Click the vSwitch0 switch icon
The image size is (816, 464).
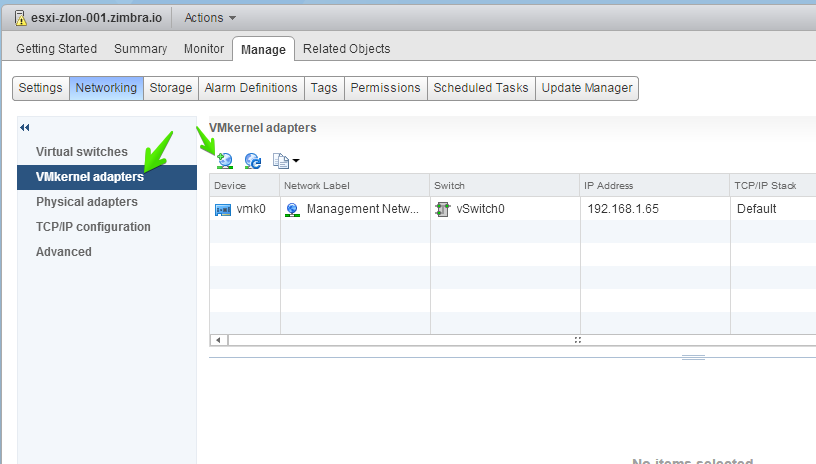tap(442, 210)
